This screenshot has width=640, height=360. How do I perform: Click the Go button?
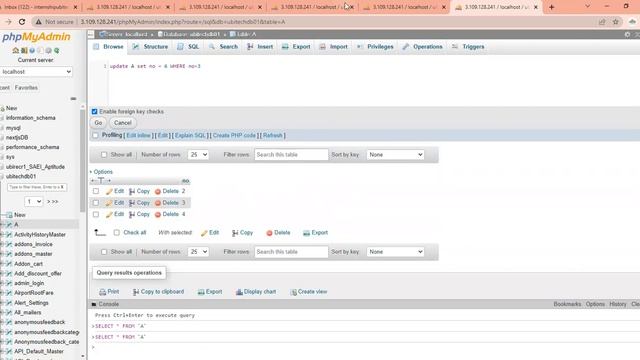[98, 123]
